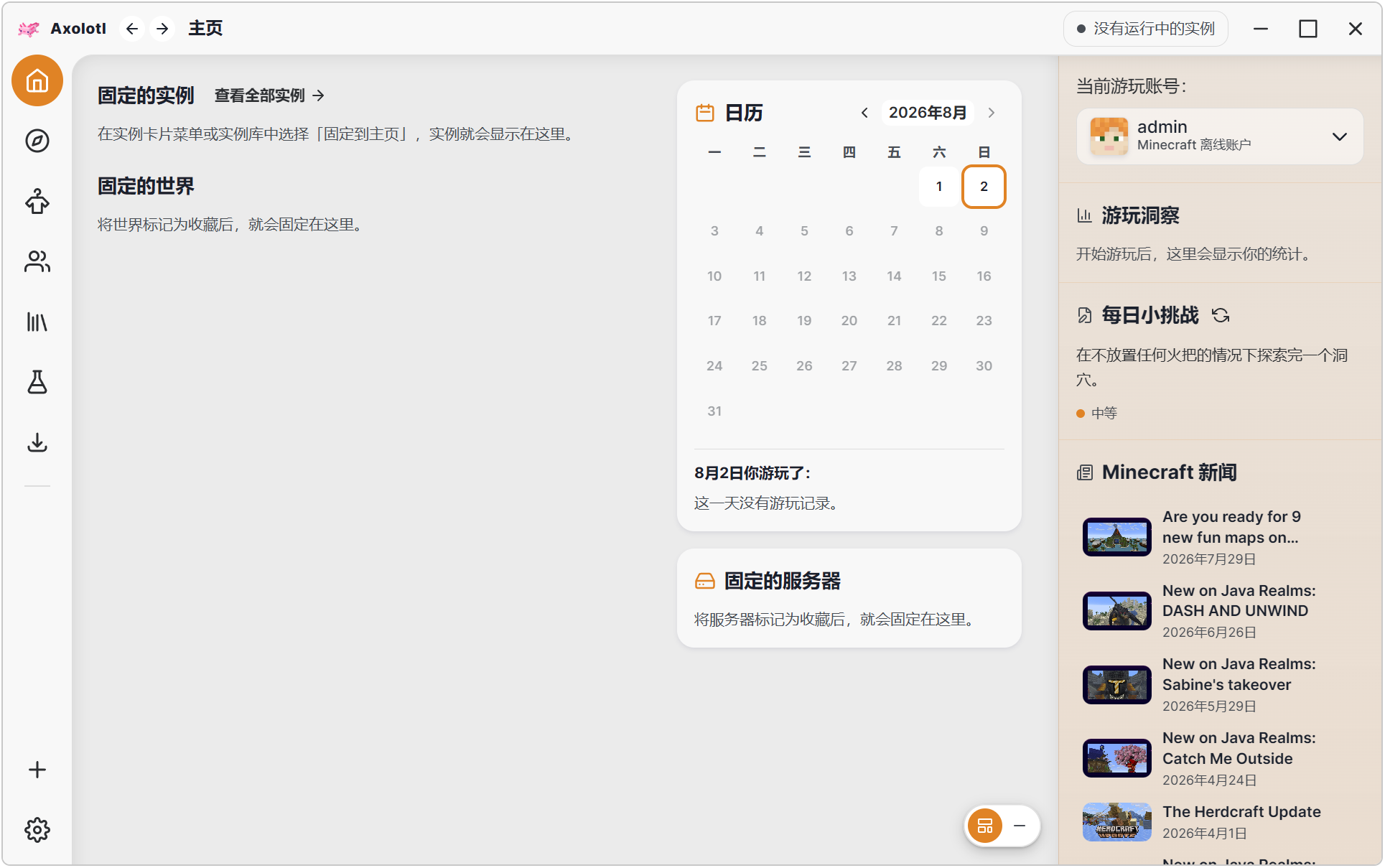Click the admin account avatar

click(1109, 136)
